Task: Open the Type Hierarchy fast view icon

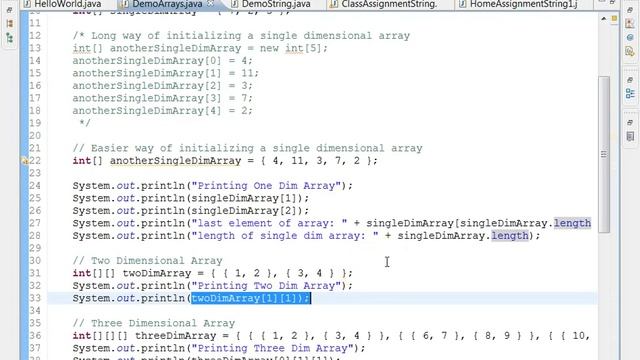Action: pyautogui.click(x=9, y=38)
